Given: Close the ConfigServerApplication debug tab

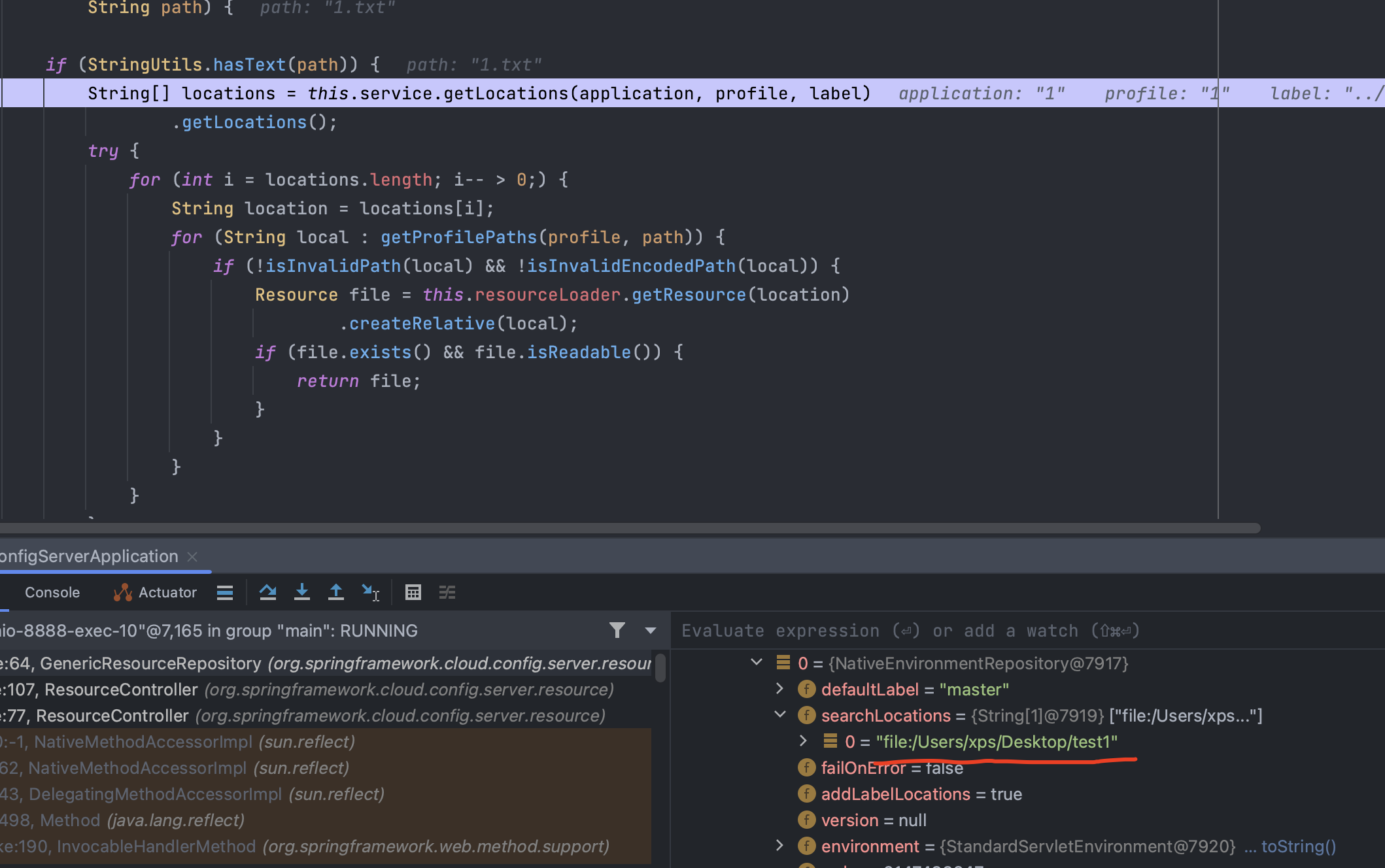Looking at the screenshot, I should click(192, 556).
